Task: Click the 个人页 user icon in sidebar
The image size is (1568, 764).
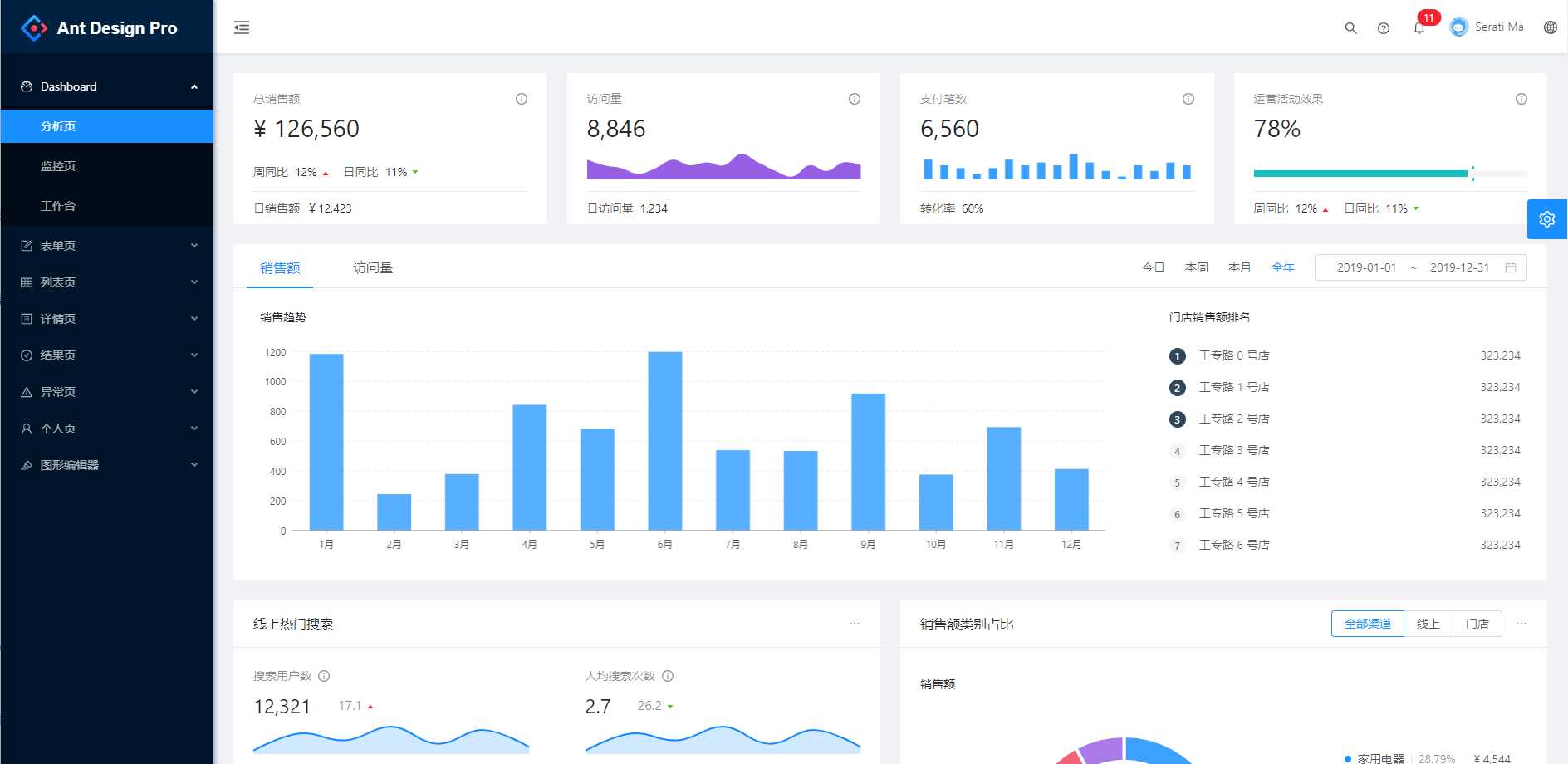Action: pyautogui.click(x=27, y=429)
